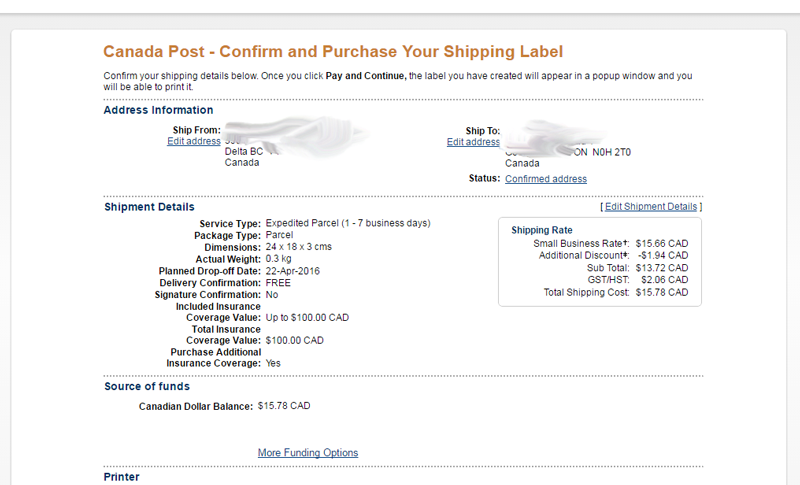The height and width of the screenshot is (485, 800).
Task: Click the Canada Post page title heading
Action: coord(333,51)
